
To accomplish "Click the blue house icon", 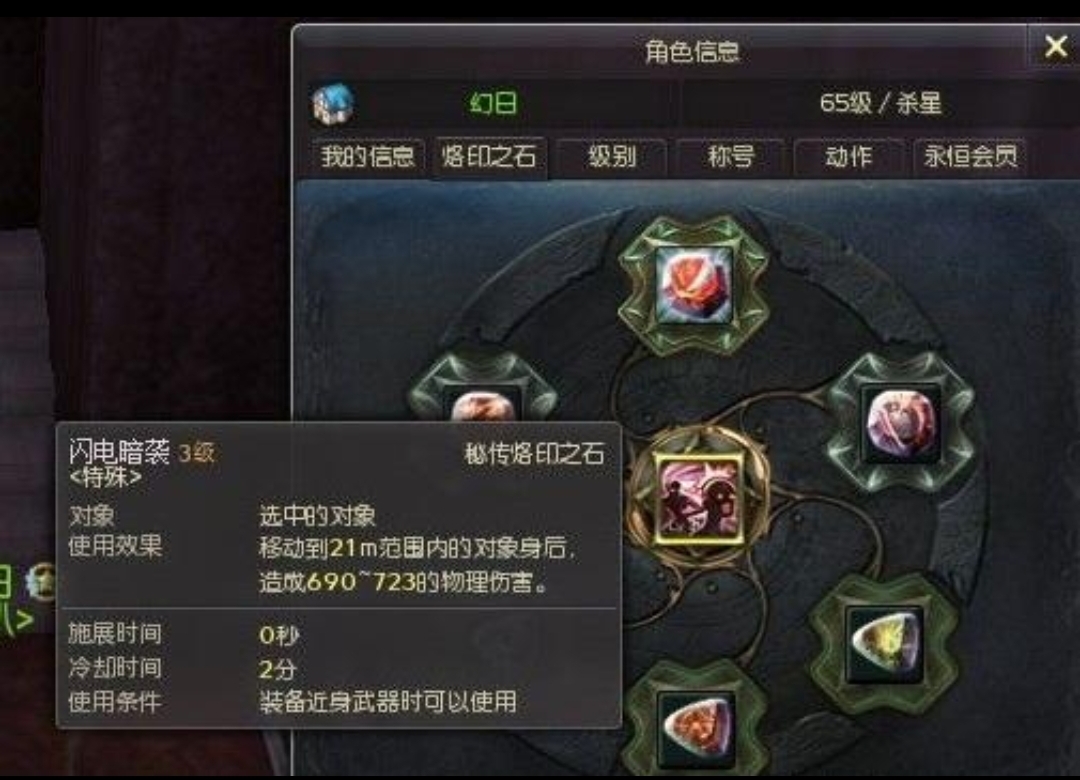I will coord(333,104).
